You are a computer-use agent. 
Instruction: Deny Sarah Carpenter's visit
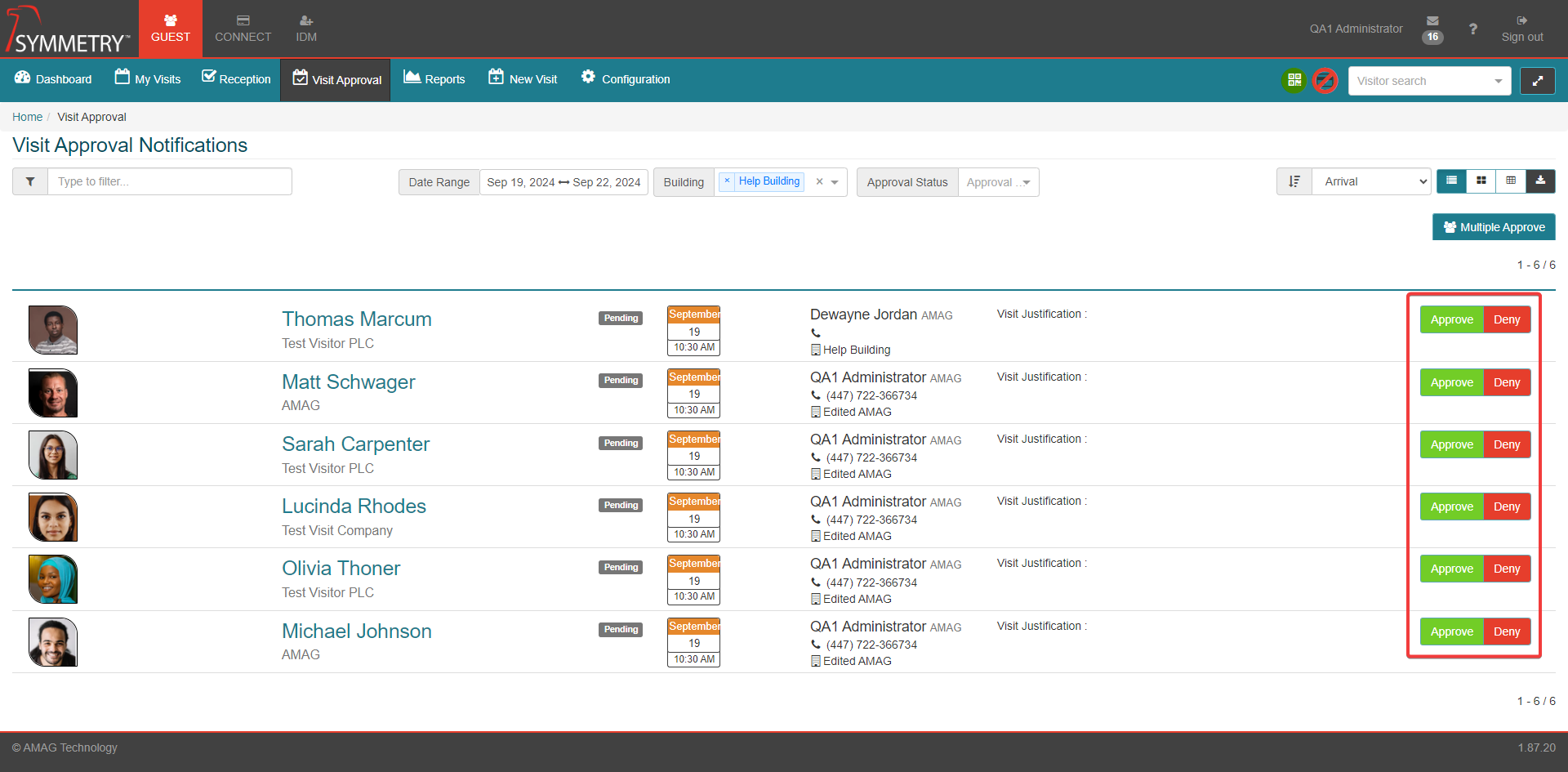point(1507,444)
